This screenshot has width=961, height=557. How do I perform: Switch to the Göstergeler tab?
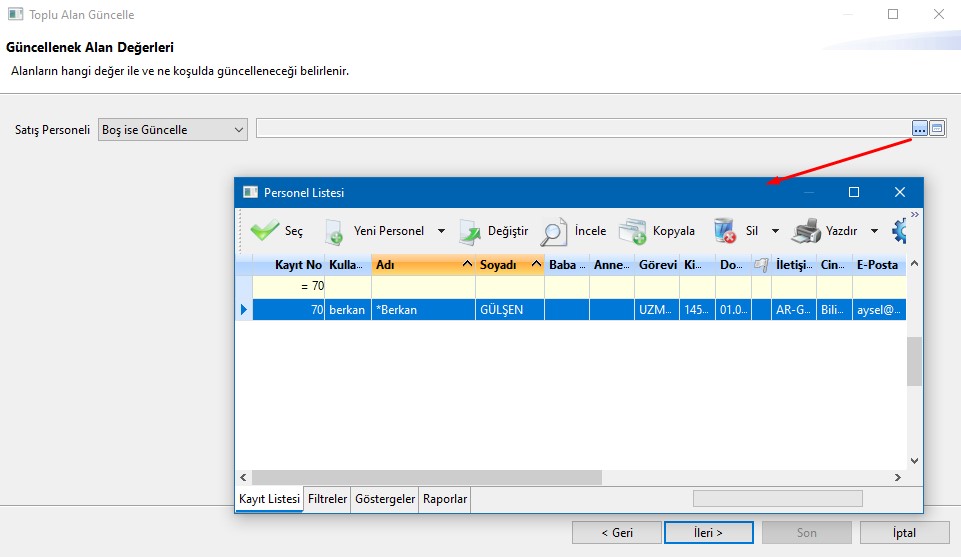[385, 499]
